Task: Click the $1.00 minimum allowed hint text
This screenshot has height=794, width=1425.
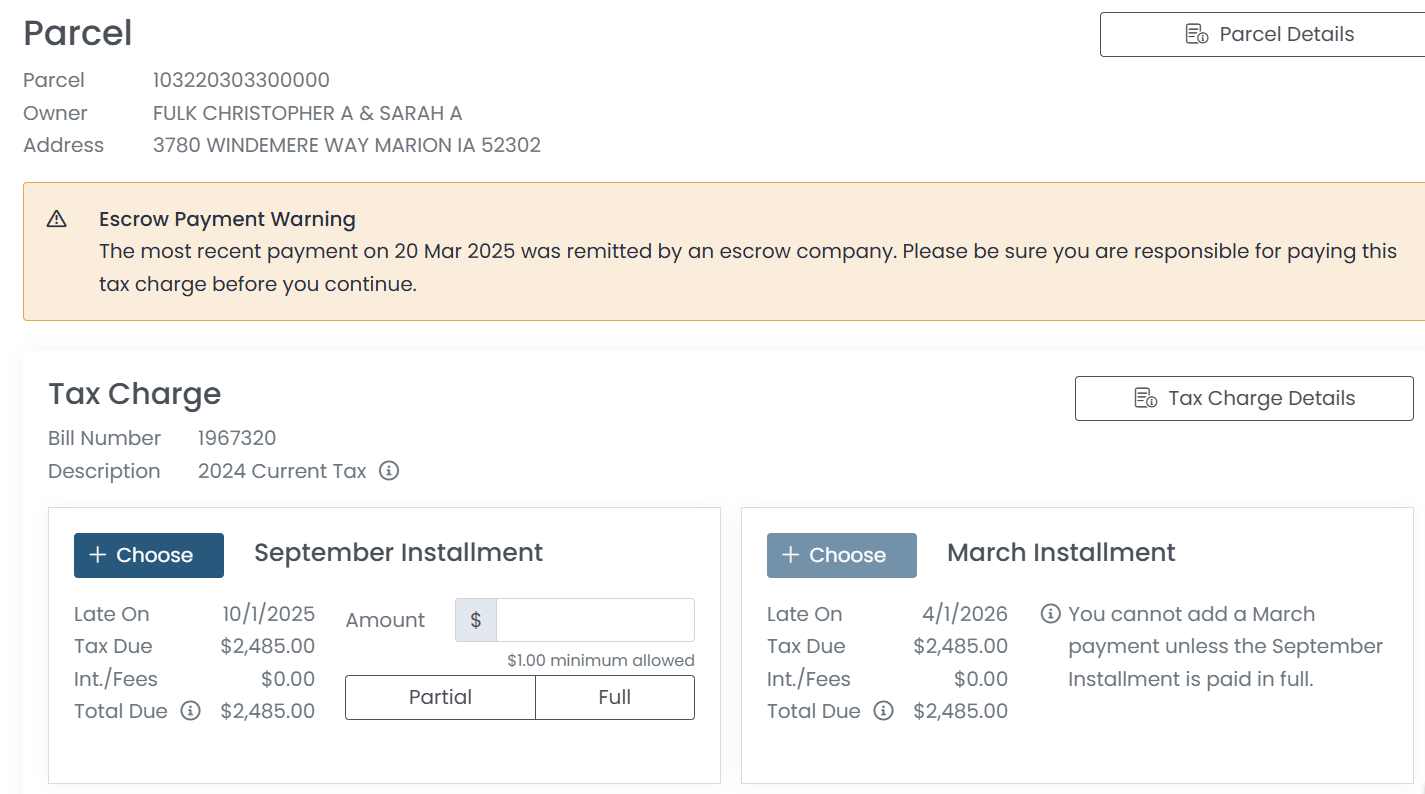Action: (600, 660)
